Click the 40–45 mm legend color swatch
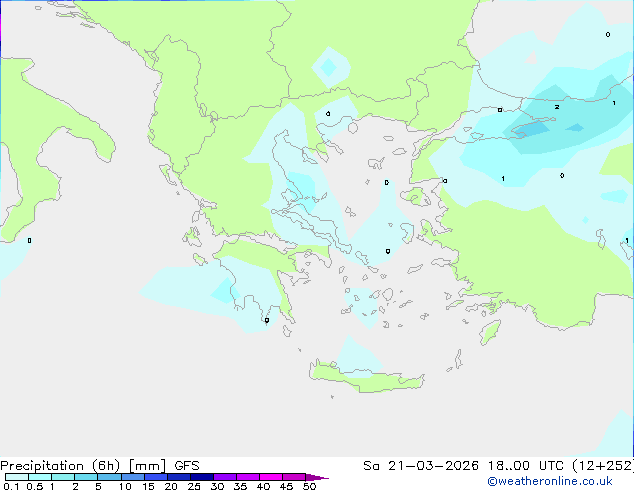 point(271,477)
